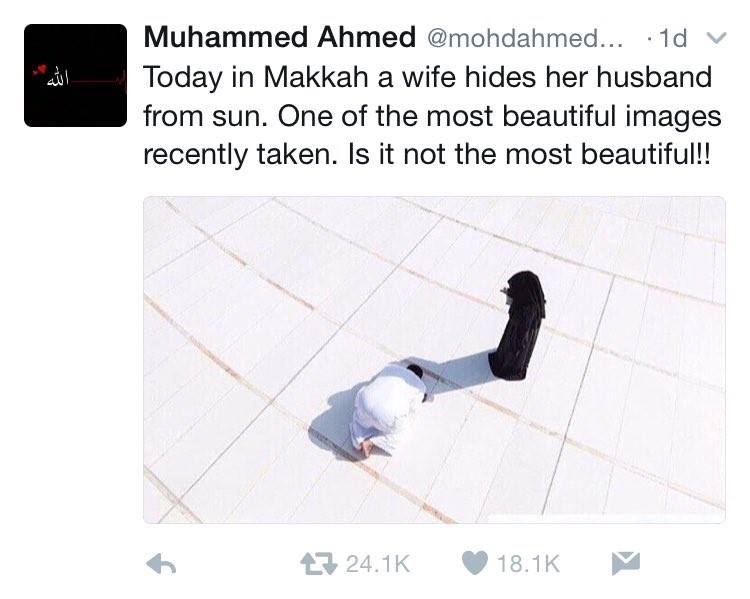Screen dimensions: 750x599
Task: Click the Muhammed Ahmed display name
Action: pos(279,37)
